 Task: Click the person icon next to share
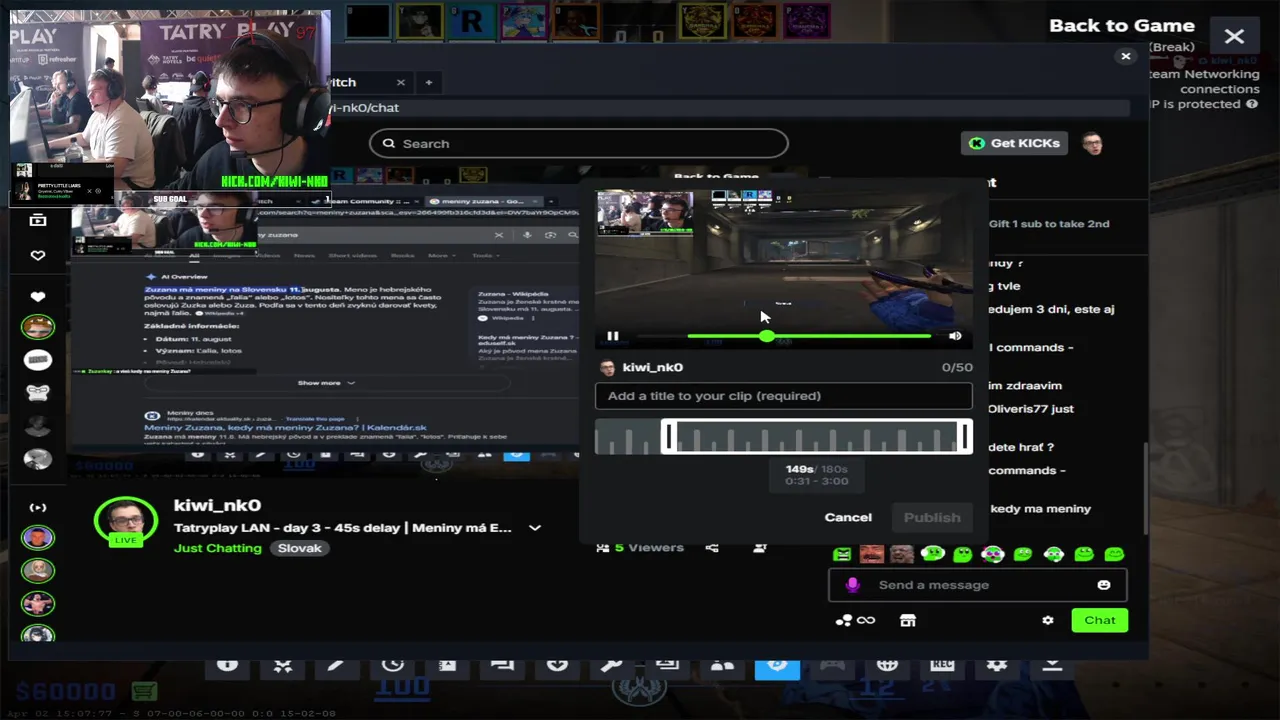[760, 548]
